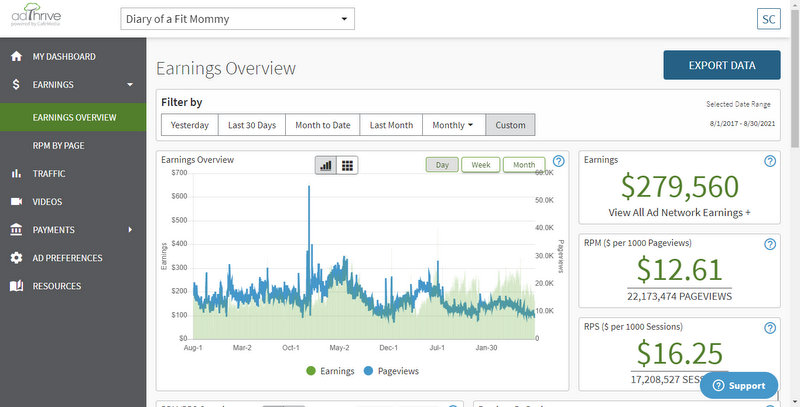Open help for the RPM card

pos(770,244)
